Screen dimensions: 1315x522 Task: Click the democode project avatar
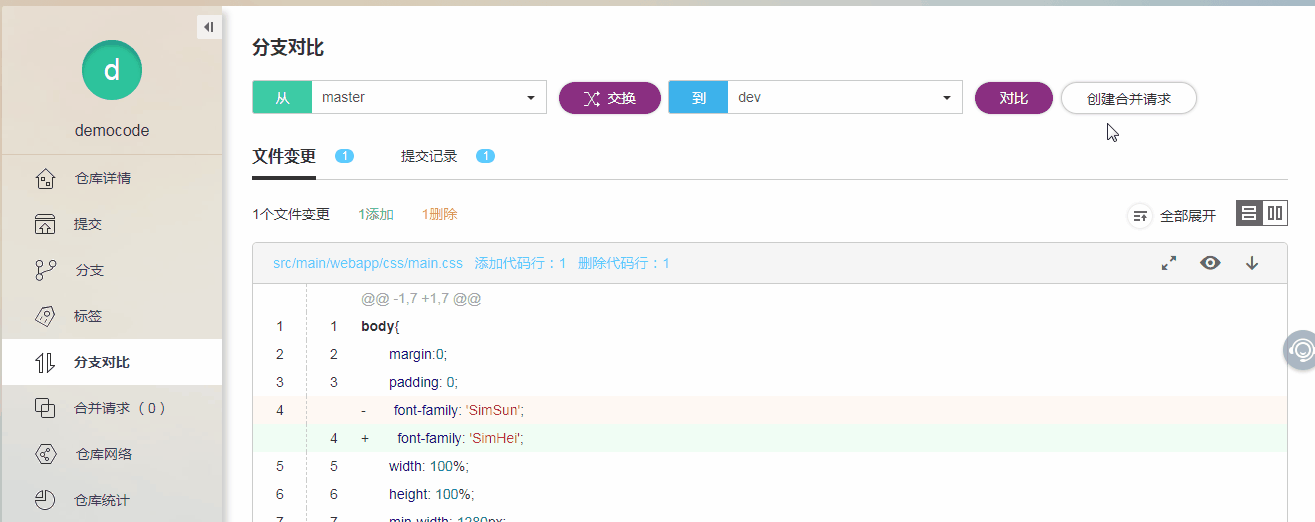pos(111,70)
